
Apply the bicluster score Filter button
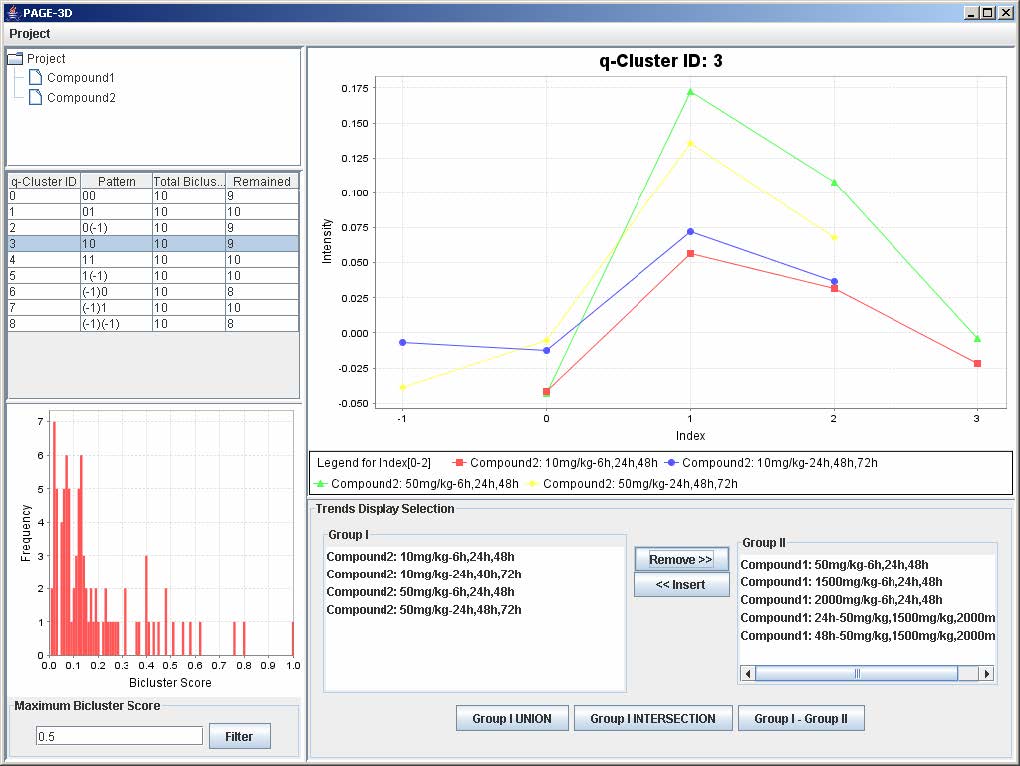click(x=239, y=737)
